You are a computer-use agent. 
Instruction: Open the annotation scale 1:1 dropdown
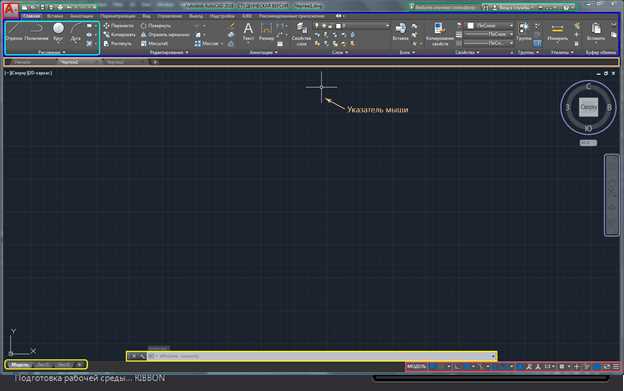(550, 366)
